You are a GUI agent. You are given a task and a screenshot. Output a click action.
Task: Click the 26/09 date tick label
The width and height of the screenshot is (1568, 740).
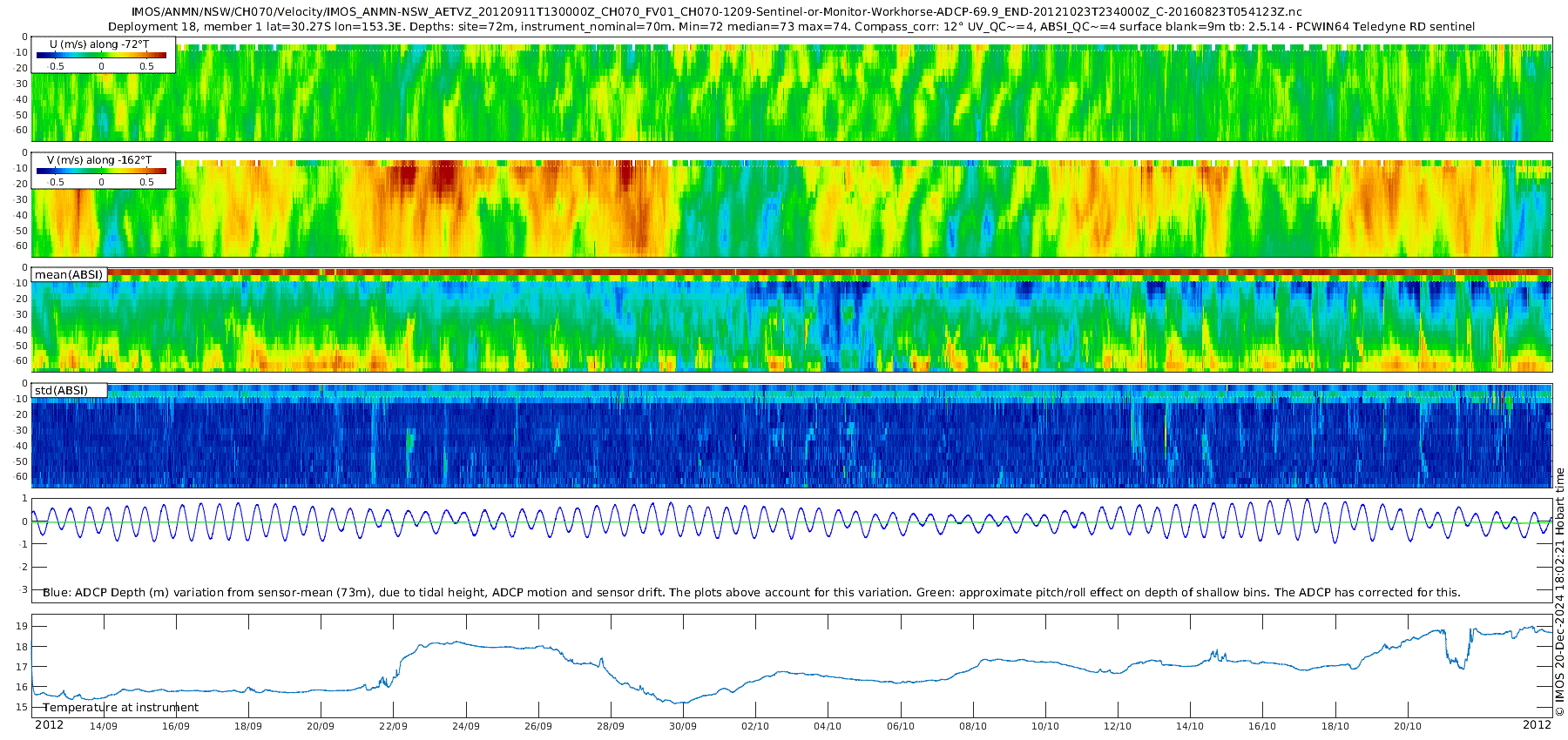pyautogui.click(x=538, y=726)
